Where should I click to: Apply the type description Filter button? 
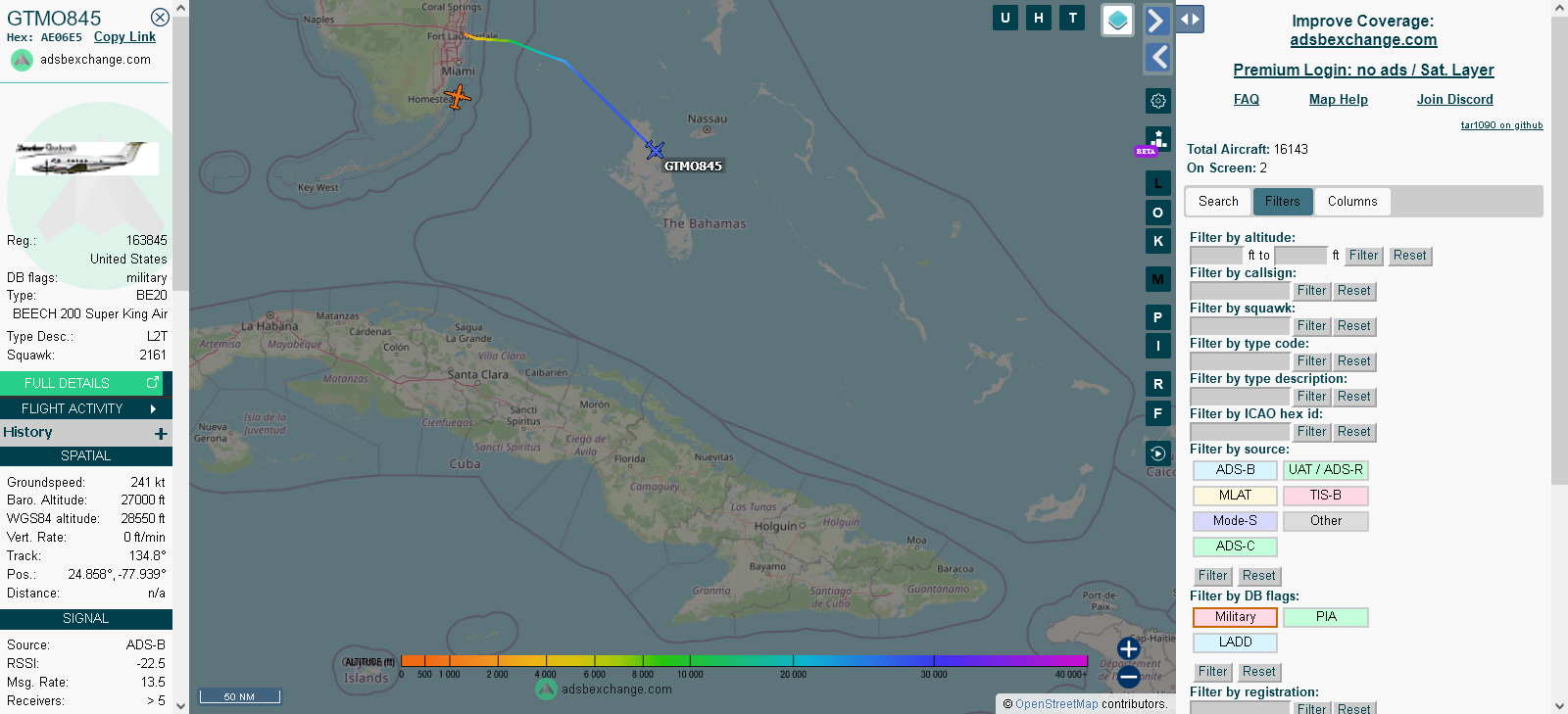click(x=1311, y=397)
